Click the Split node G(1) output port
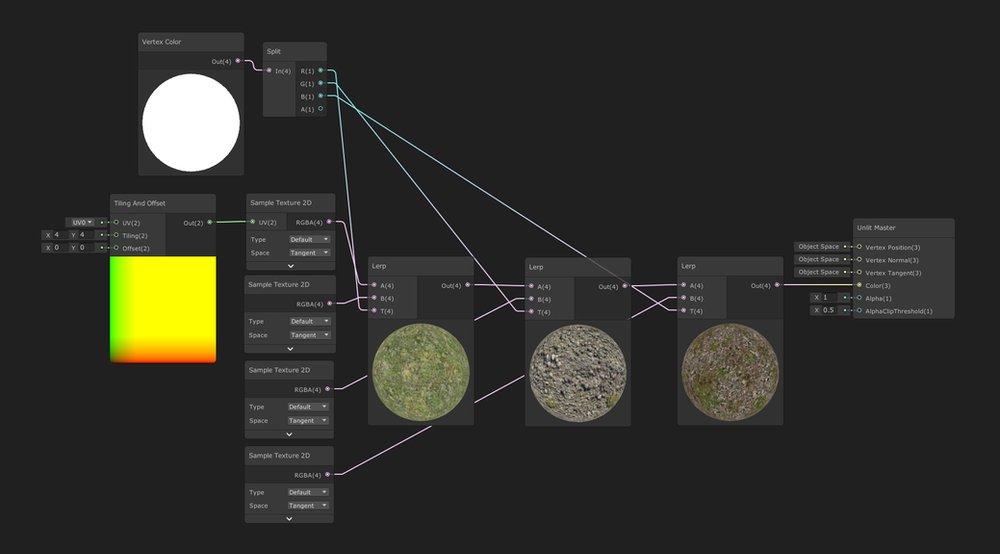 click(x=321, y=83)
